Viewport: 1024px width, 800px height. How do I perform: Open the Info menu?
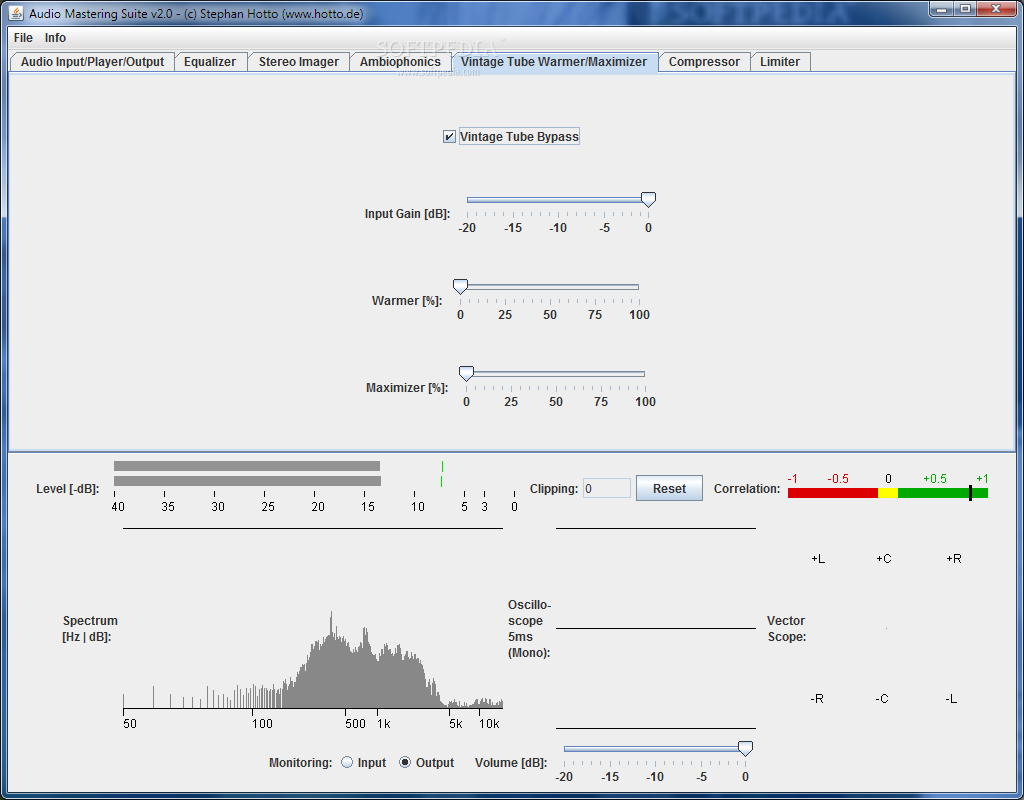(55, 38)
